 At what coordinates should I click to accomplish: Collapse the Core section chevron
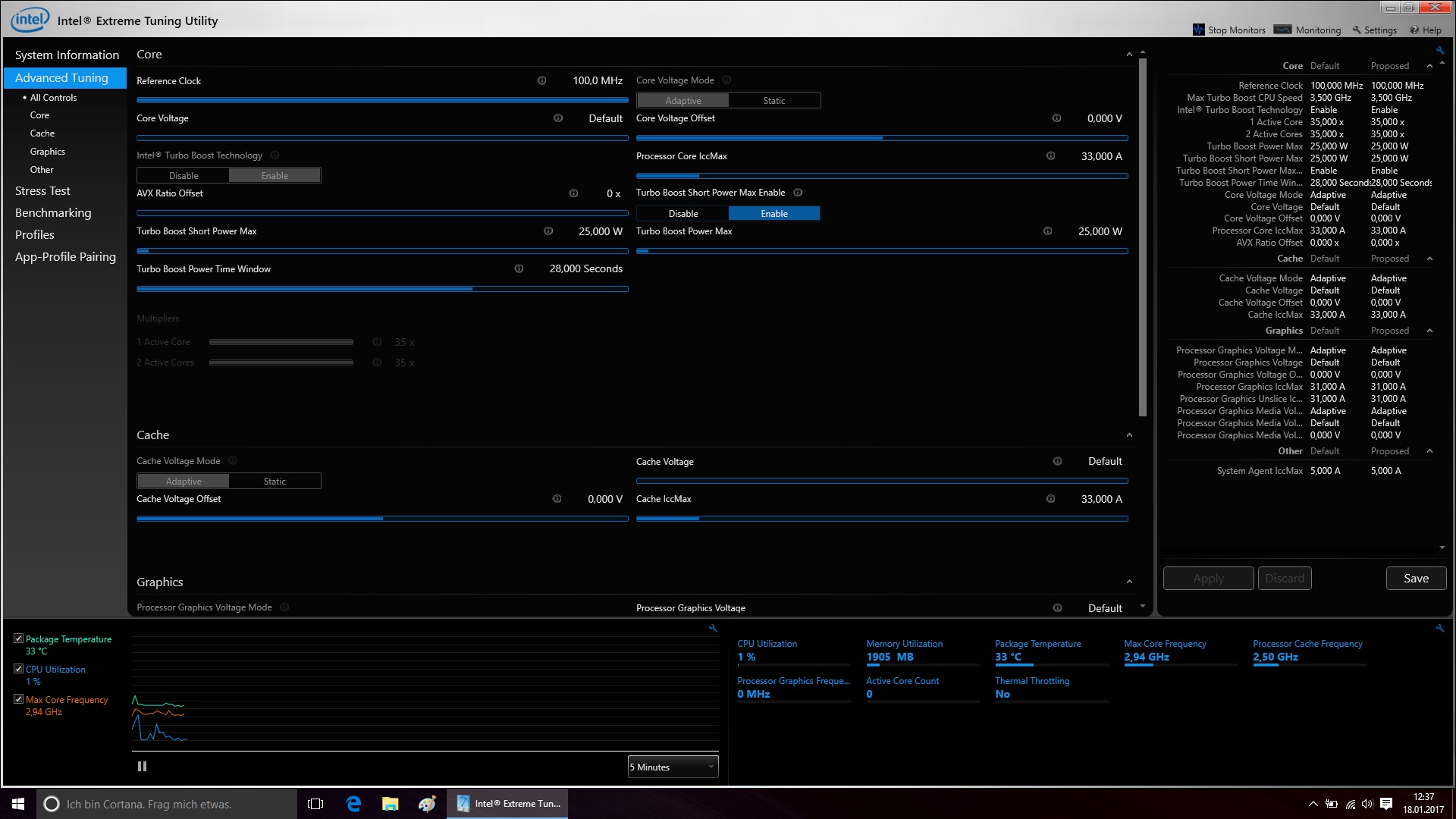[1129, 55]
